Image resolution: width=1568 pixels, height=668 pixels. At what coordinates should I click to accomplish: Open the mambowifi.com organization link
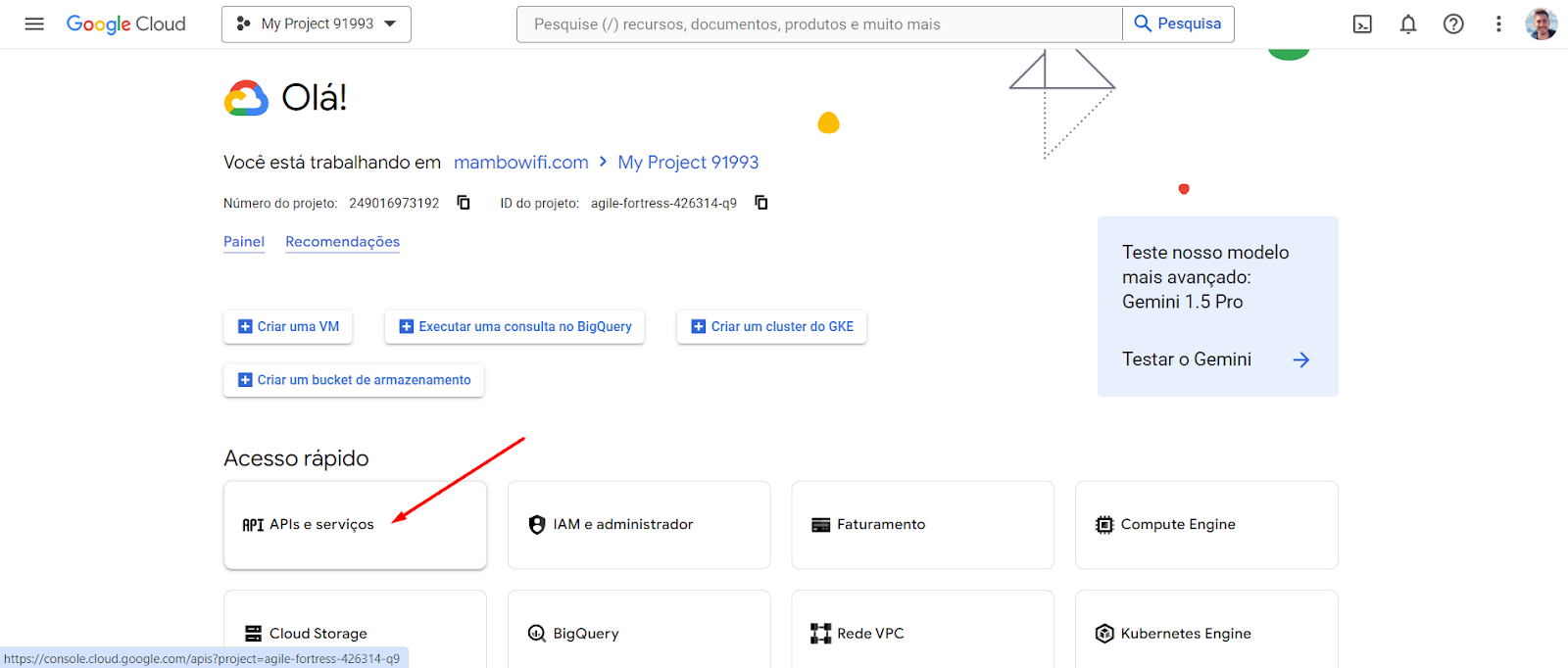click(x=521, y=163)
